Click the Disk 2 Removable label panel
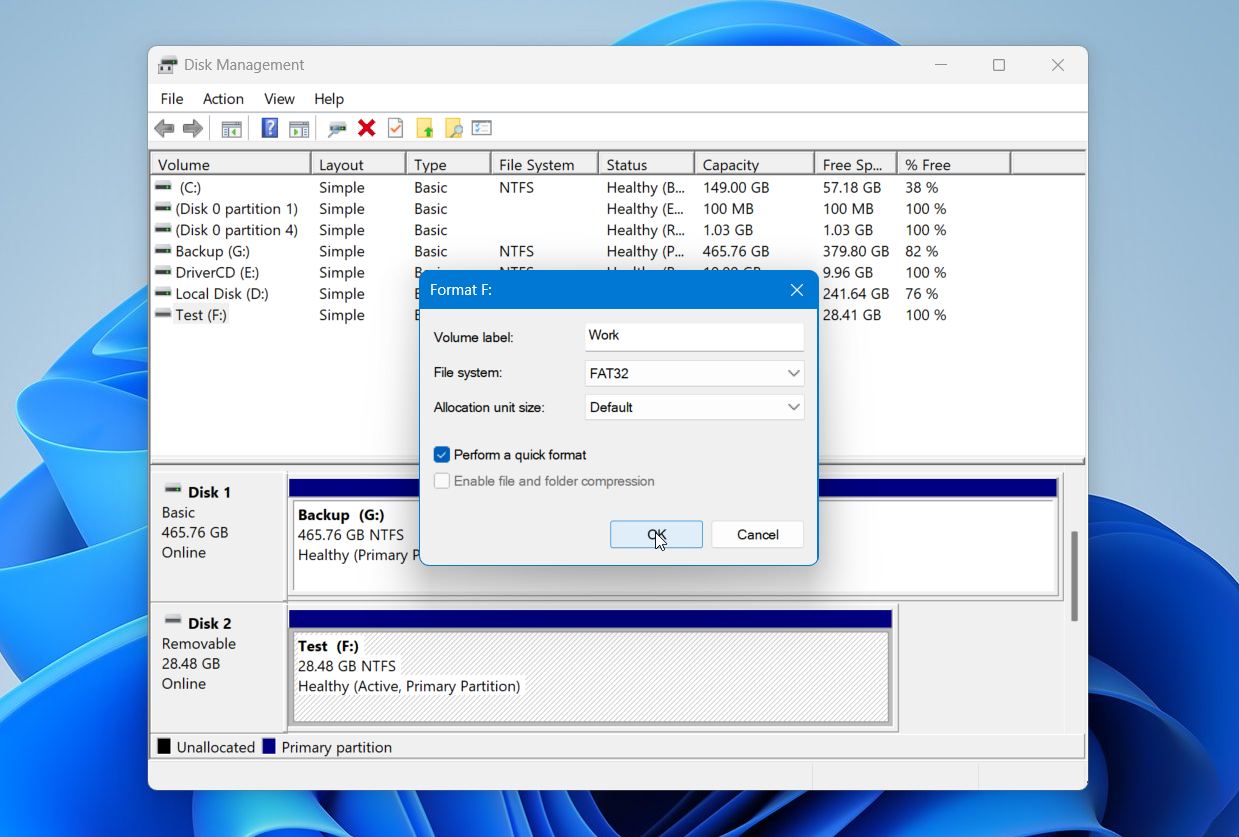 coord(217,666)
